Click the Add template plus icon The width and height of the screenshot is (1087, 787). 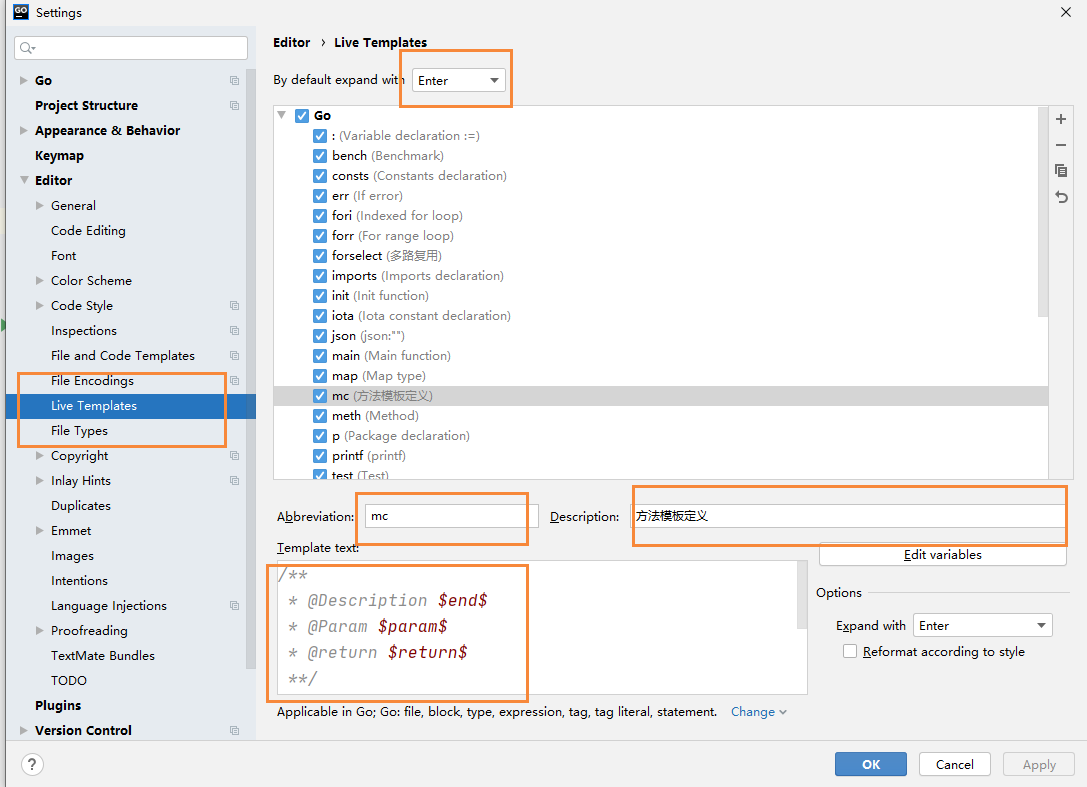(x=1061, y=120)
